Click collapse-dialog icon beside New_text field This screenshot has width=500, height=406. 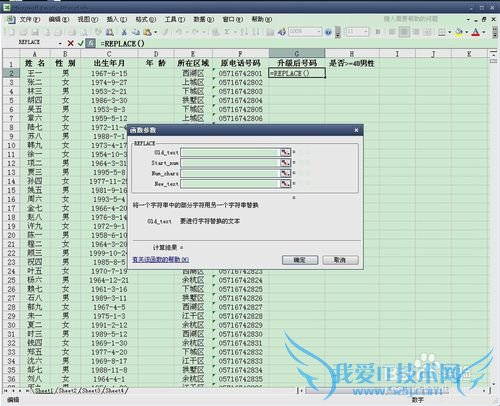285,183
